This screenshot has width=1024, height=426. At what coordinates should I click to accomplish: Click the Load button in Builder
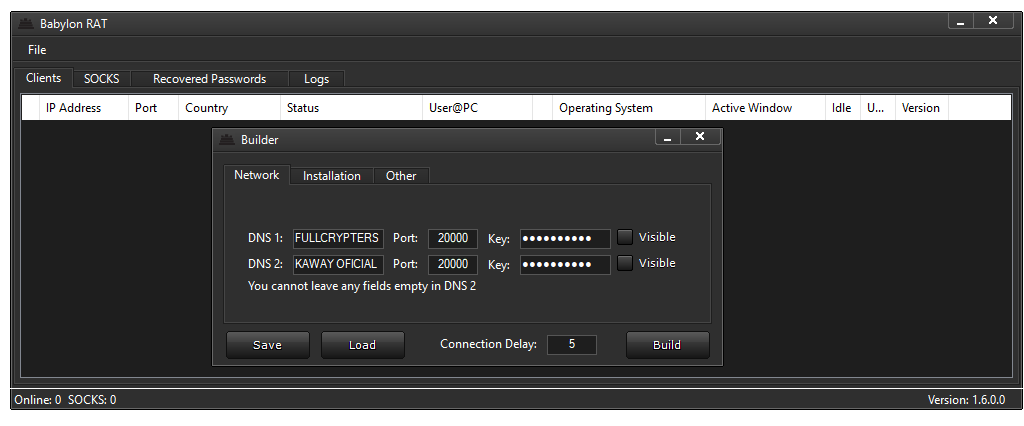click(362, 345)
